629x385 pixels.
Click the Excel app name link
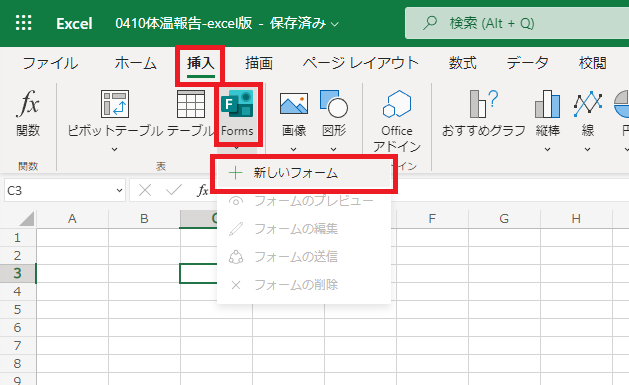point(74,23)
